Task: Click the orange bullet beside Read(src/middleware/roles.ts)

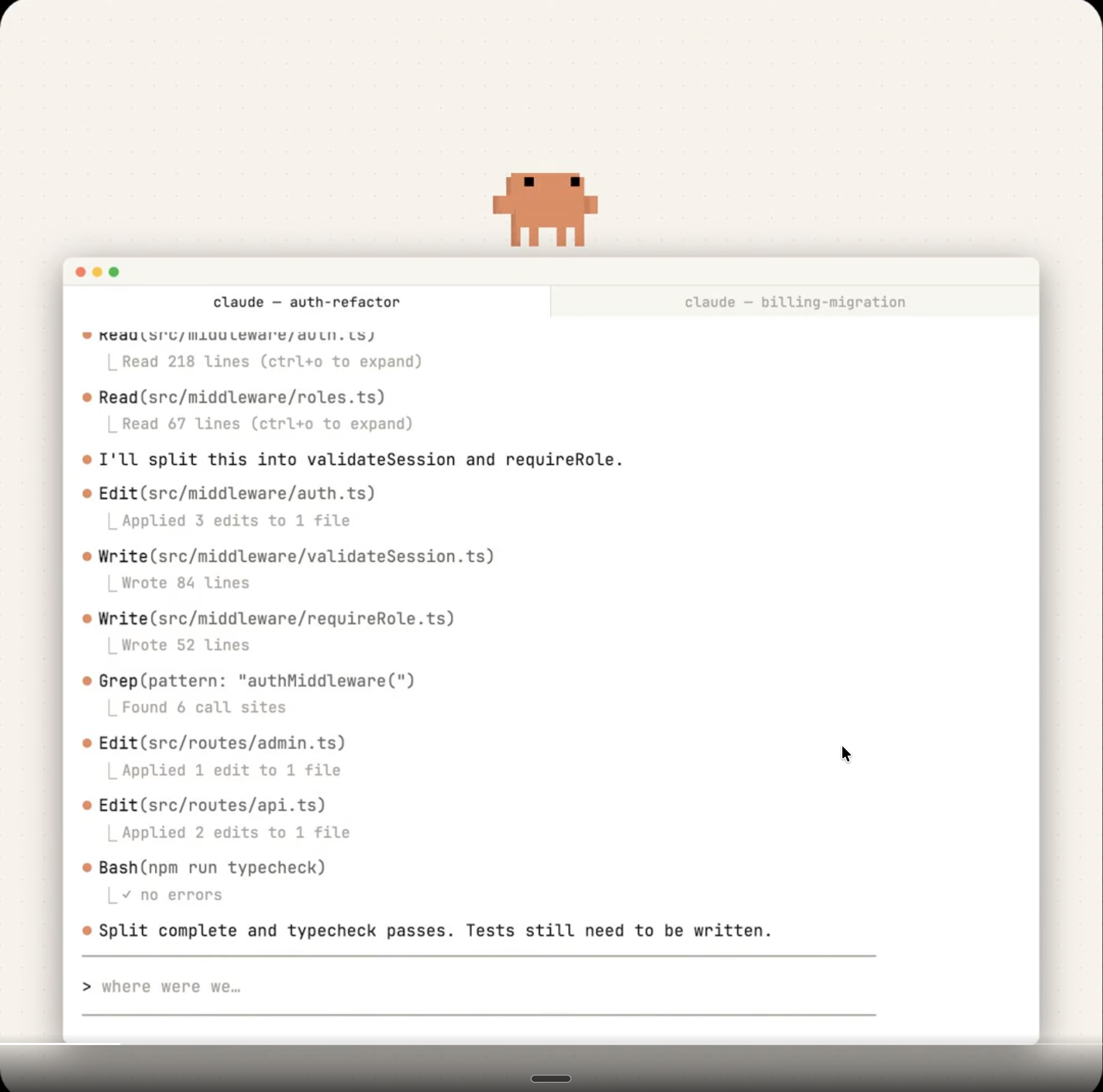Action: click(x=87, y=397)
